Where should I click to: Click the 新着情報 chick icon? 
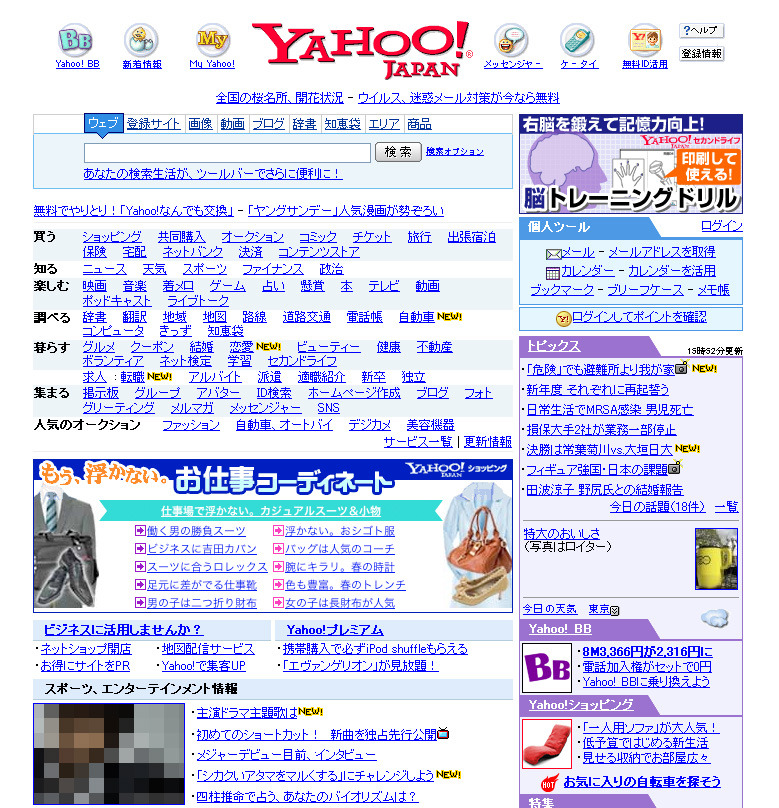[141, 40]
